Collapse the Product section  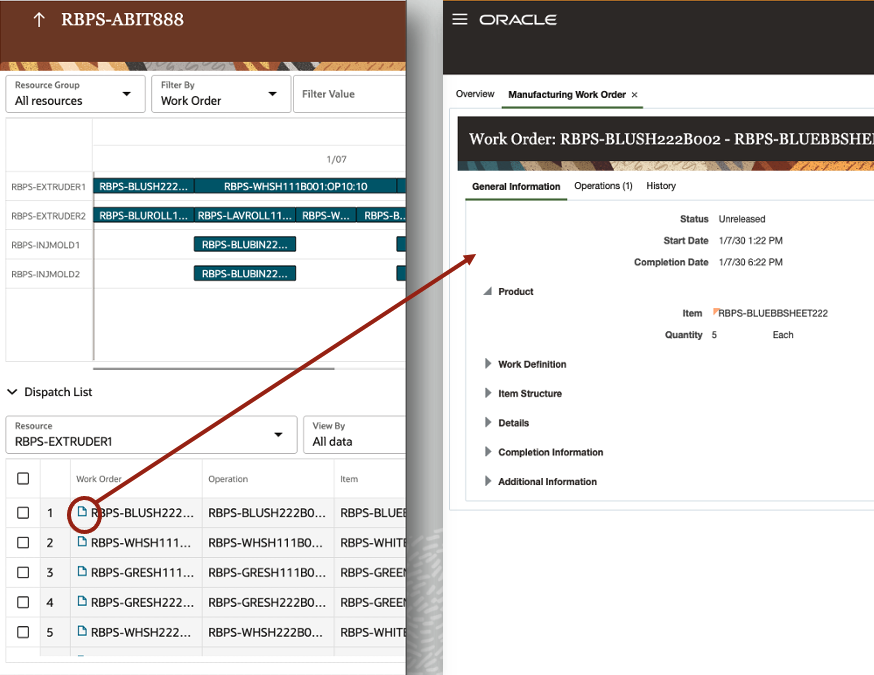(488, 291)
